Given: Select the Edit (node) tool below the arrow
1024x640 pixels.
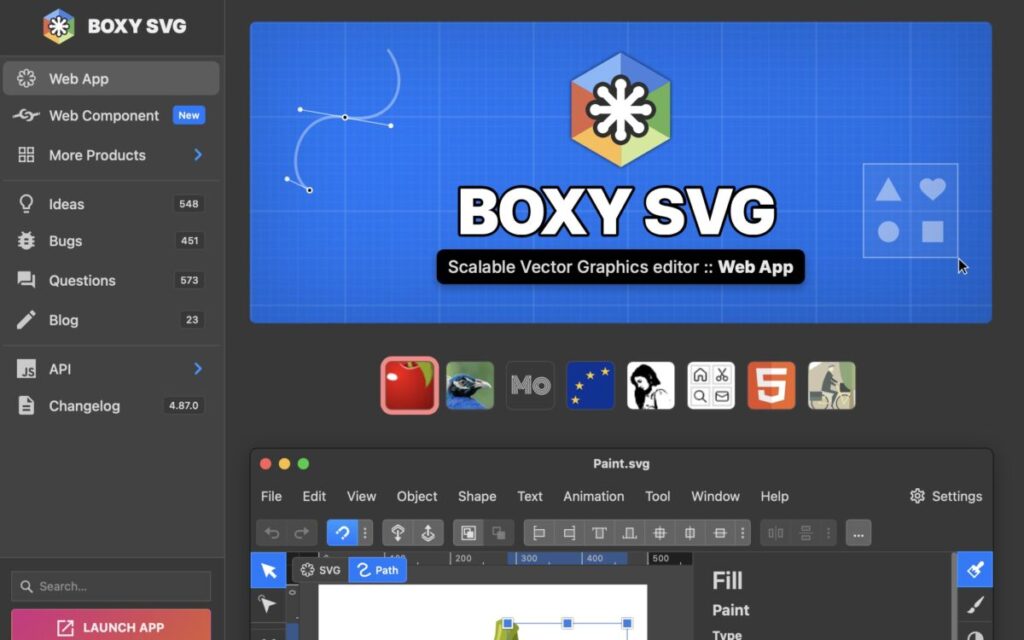Looking at the screenshot, I should click(x=268, y=604).
